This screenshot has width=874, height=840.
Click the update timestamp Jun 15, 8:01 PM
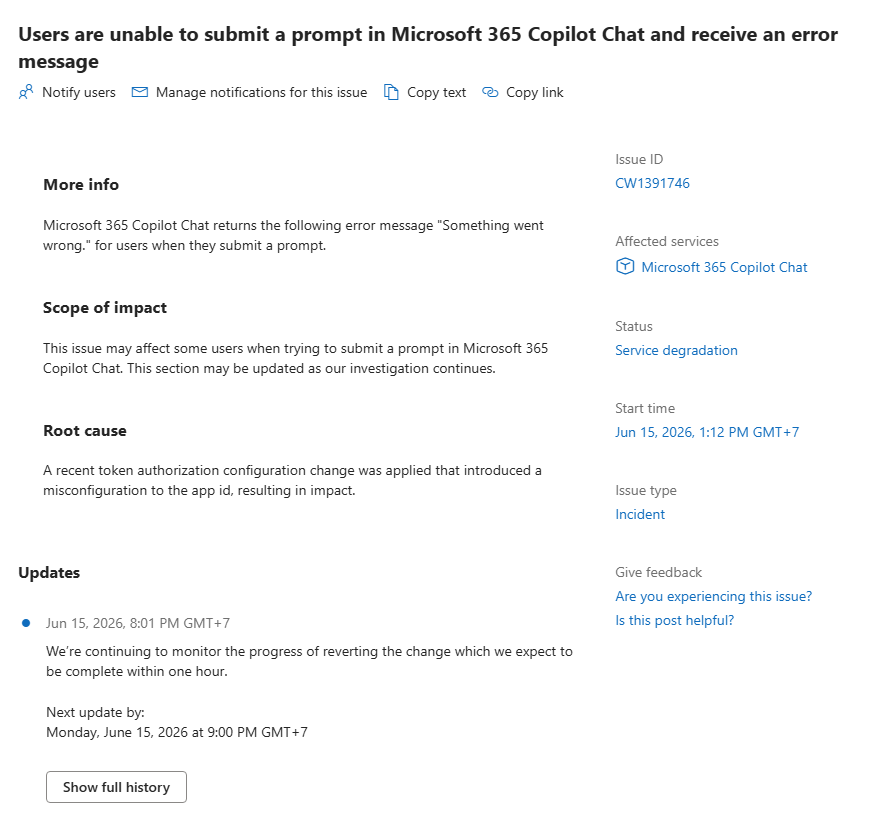click(138, 623)
